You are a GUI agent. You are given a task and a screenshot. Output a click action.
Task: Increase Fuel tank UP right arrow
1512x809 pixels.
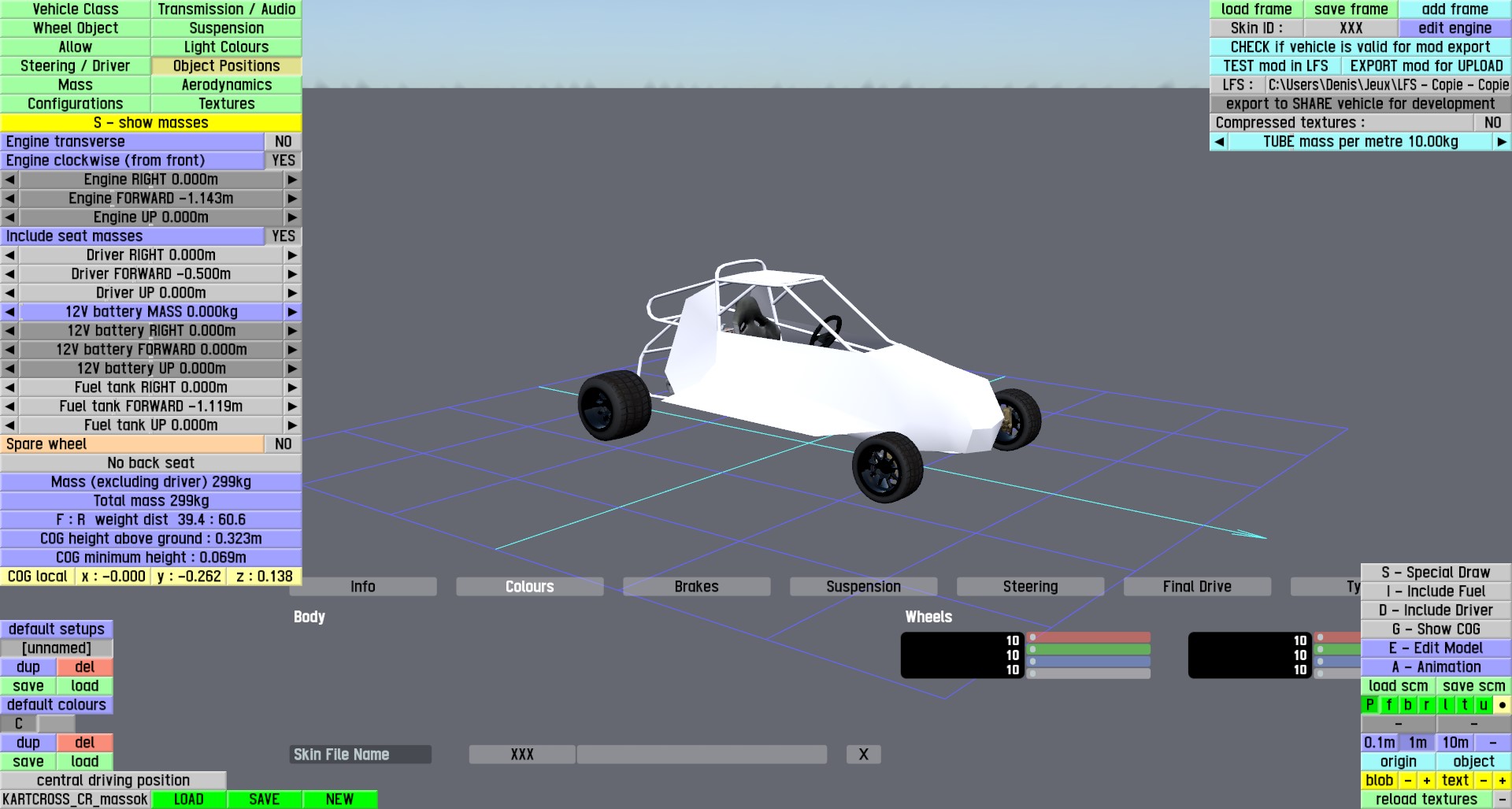coord(292,425)
